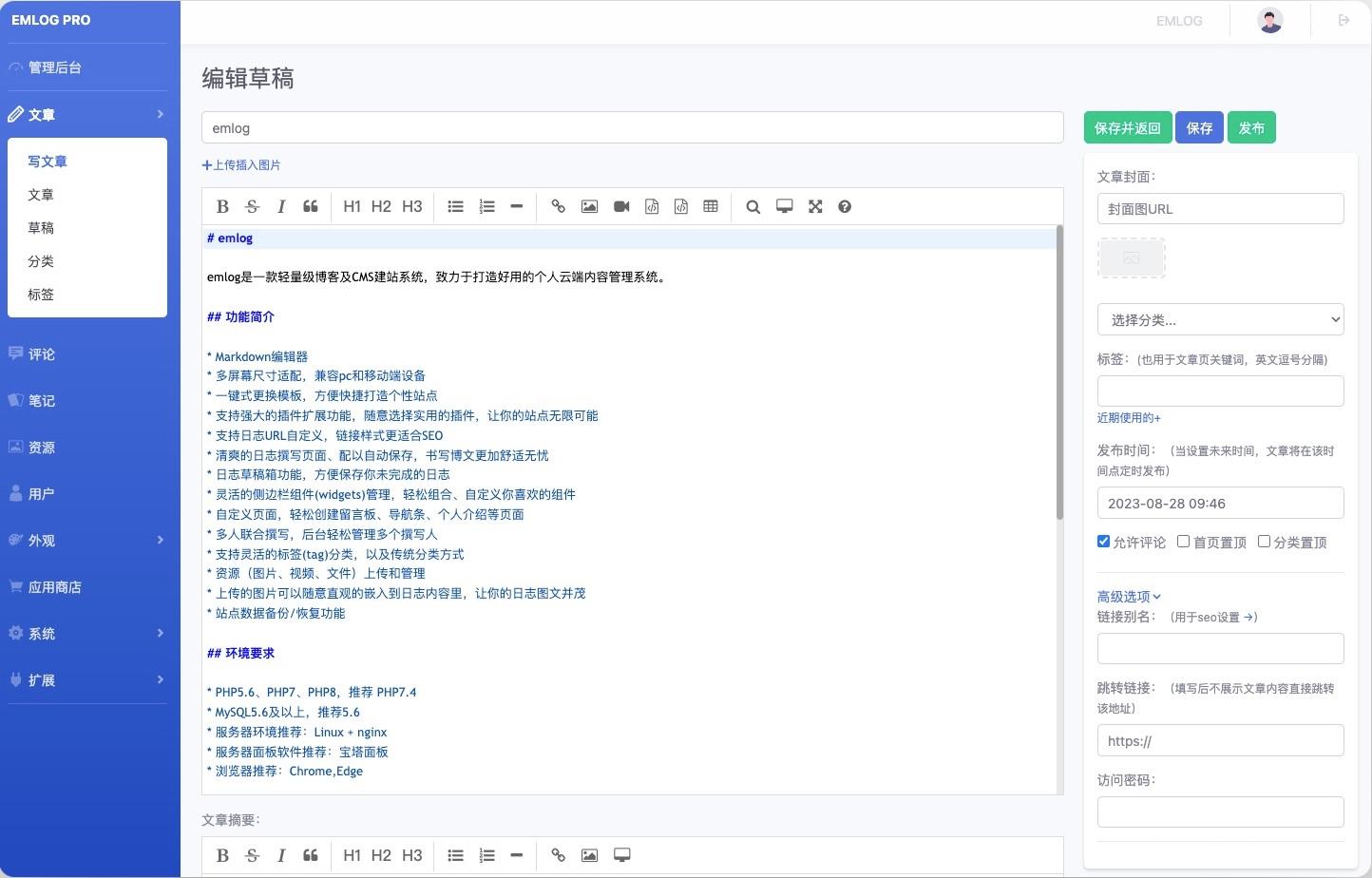This screenshot has height=878, width=1372.
Task: Insert blockquote in main editor toolbar
Action: (x=311, y=206)
